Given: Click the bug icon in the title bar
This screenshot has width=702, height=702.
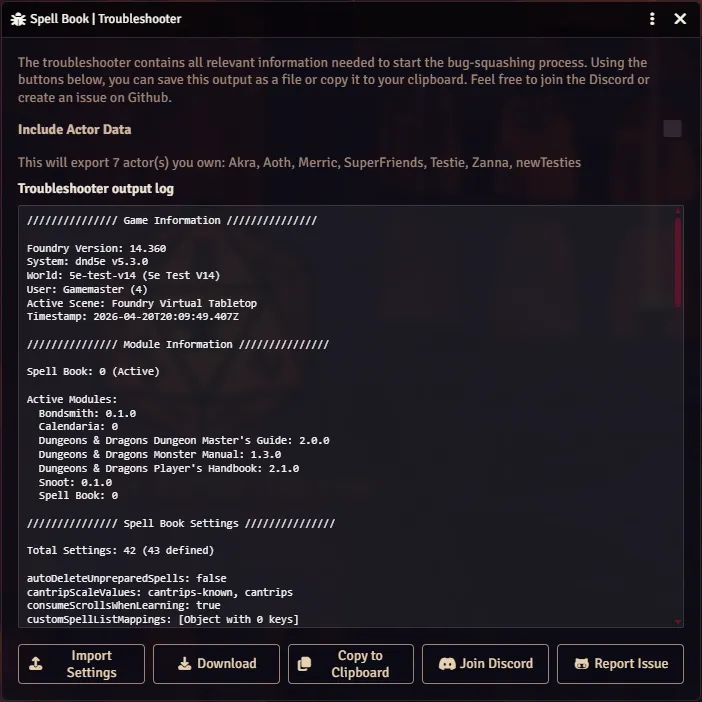Looking at the screenshot, I should click(18, 19).
